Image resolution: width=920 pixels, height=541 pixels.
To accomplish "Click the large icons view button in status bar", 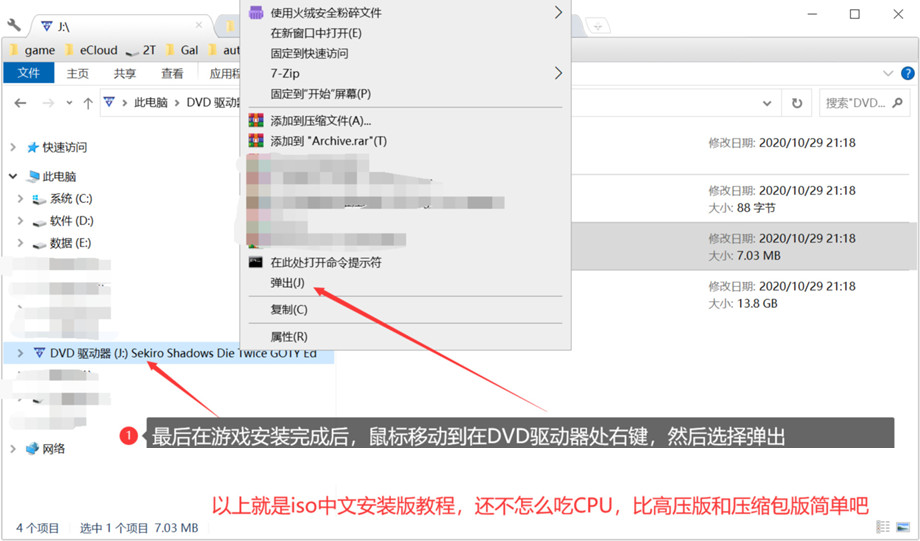I will pos(904,527).
